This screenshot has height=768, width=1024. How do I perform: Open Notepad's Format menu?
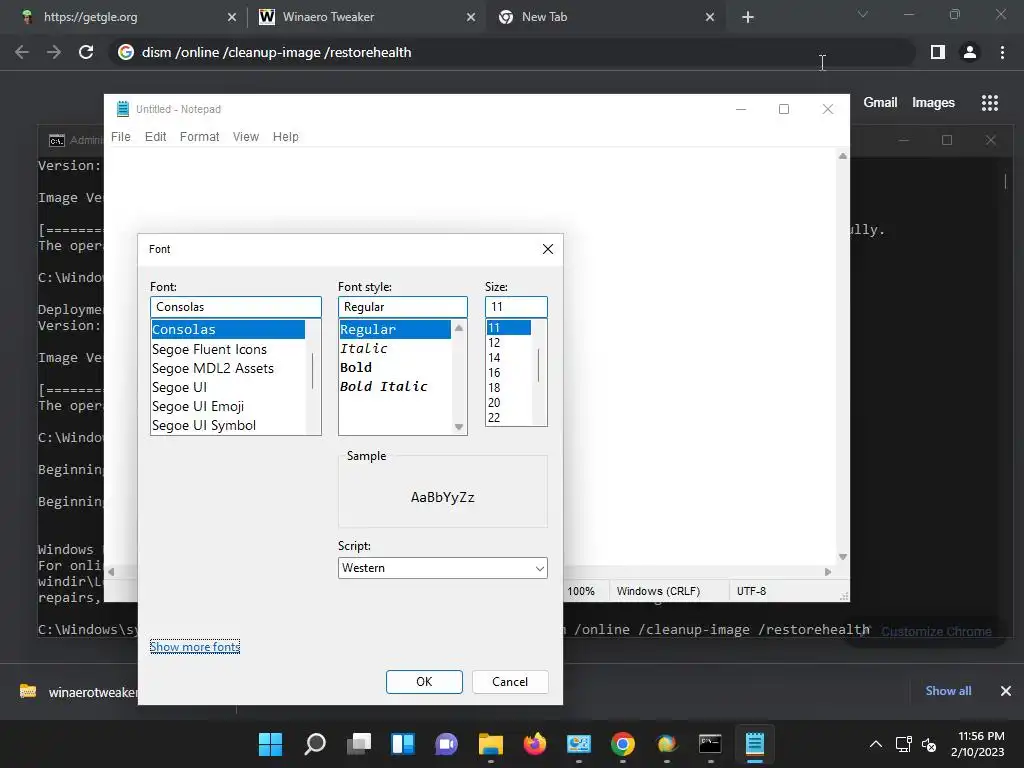pyautogui.click(x=199, y=136)
